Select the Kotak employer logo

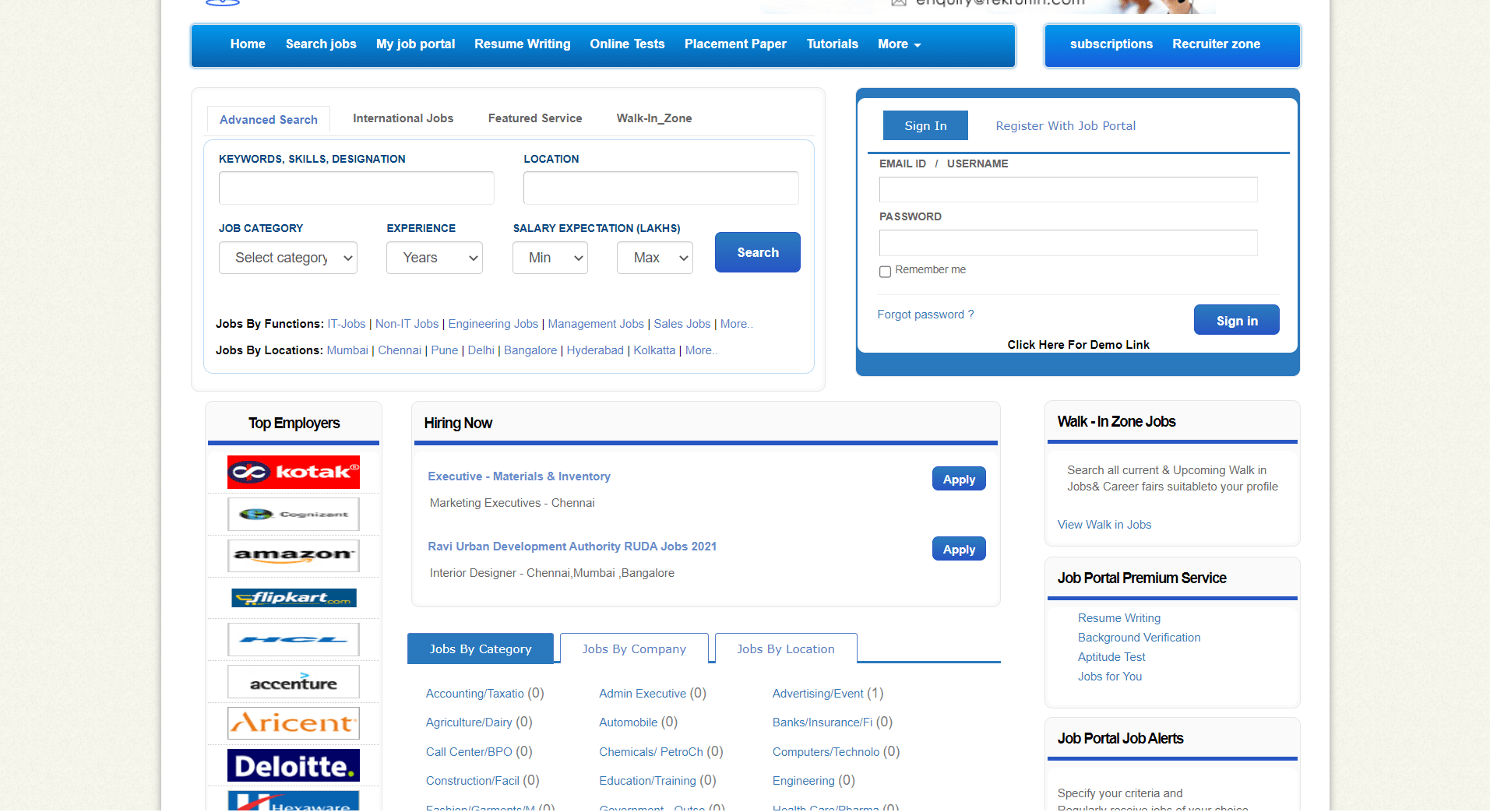click(293, 472)
